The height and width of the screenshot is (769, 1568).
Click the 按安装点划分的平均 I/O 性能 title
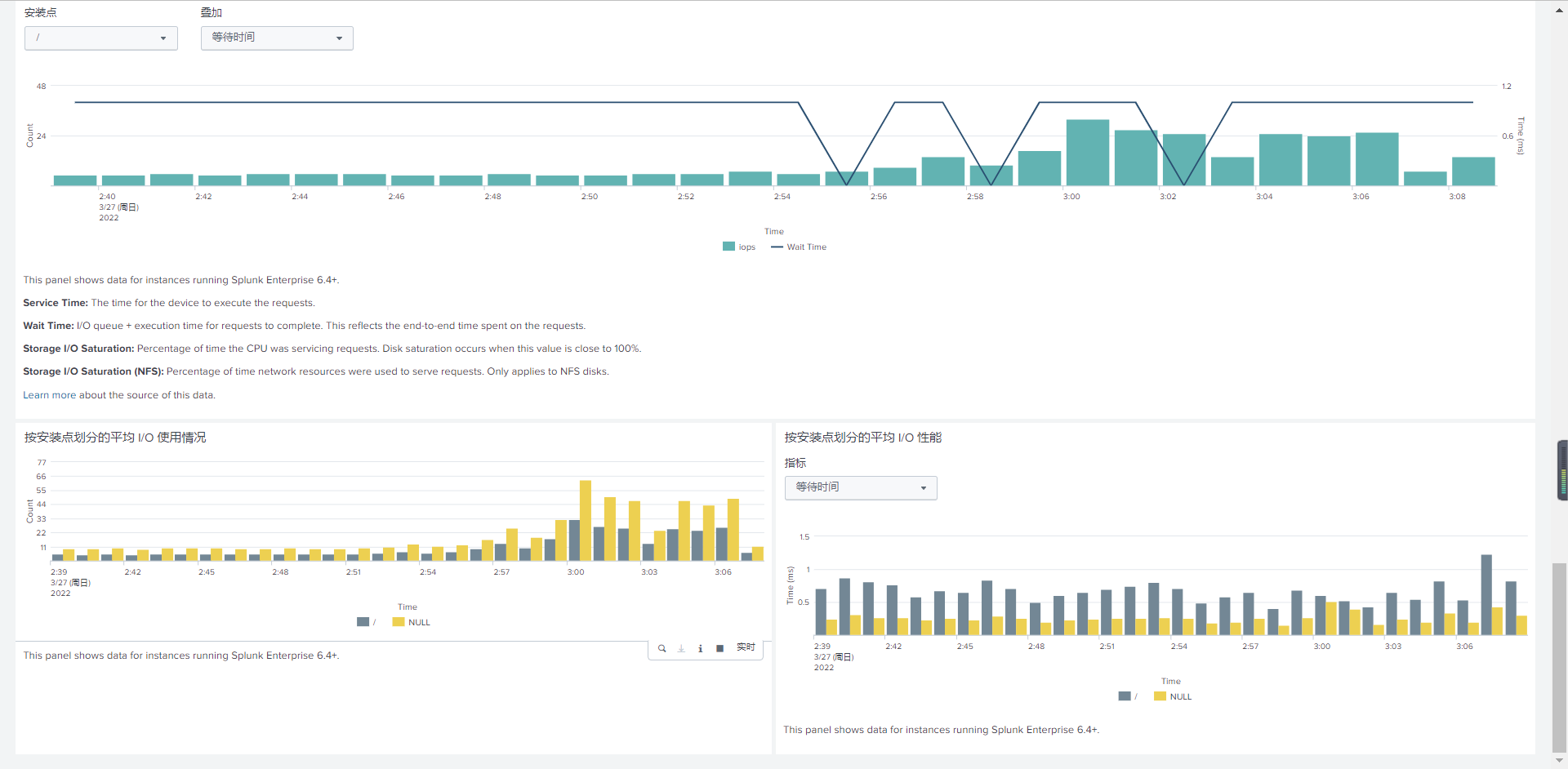click(863, 438)
